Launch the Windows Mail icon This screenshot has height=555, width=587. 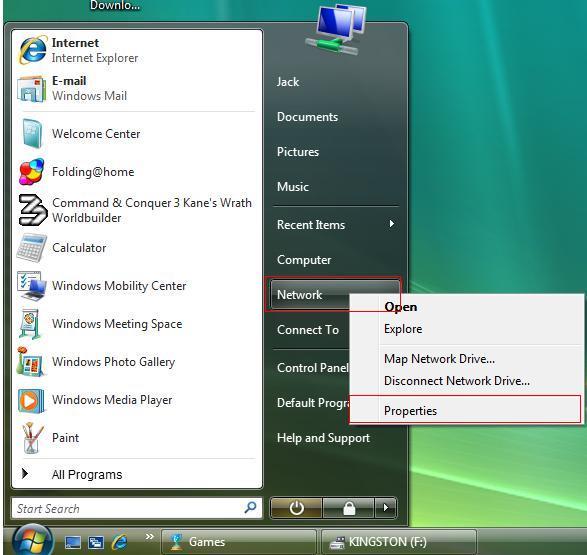(31, 89)
